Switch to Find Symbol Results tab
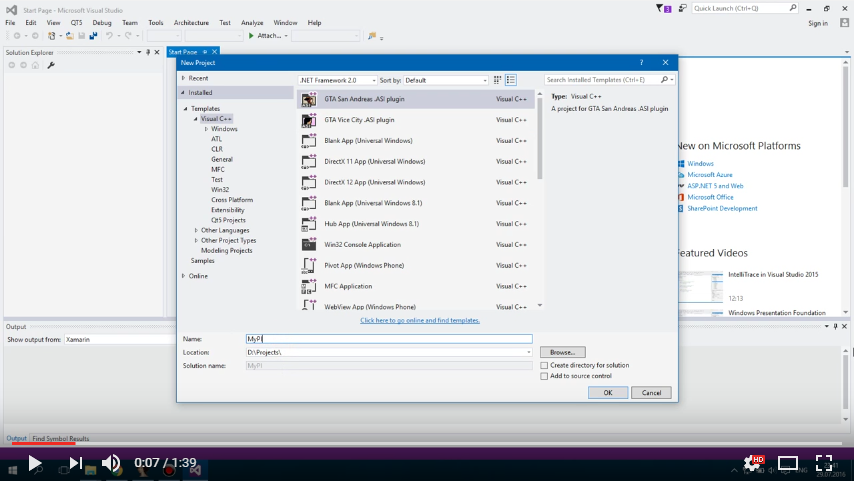The image size is (854, 481). 60,439
